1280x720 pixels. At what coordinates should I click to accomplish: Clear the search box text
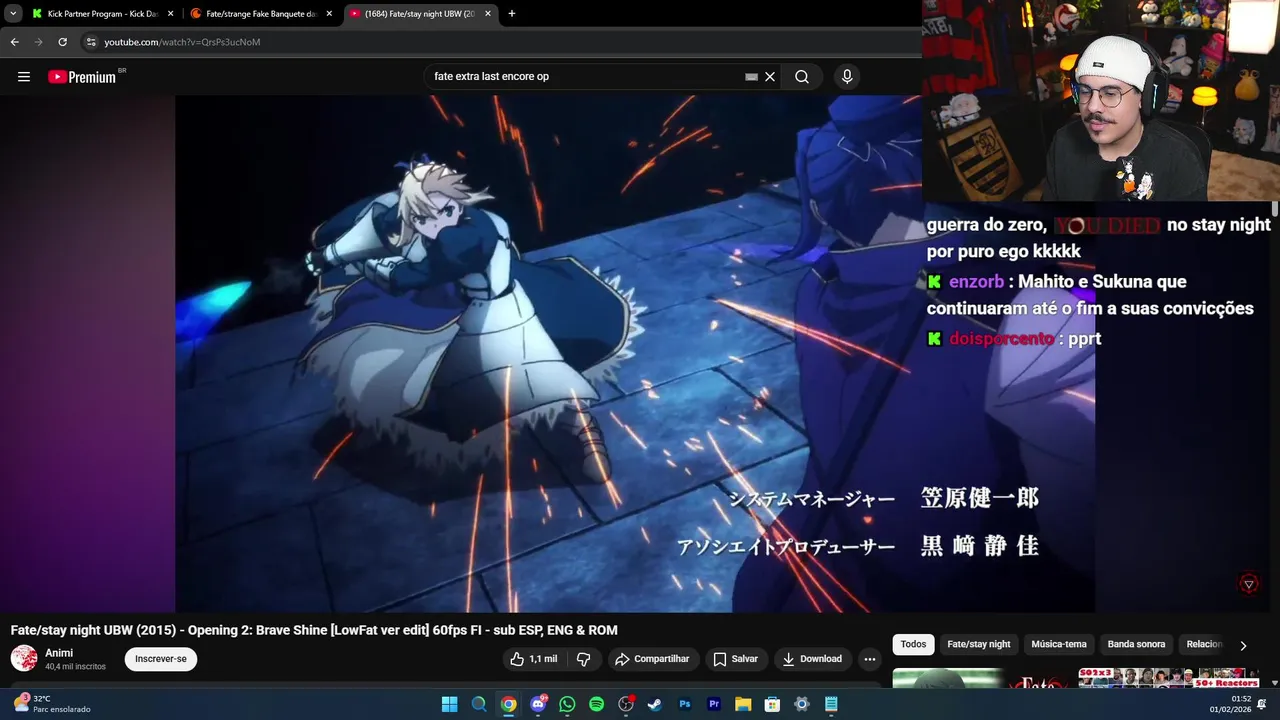pos(770,77)
